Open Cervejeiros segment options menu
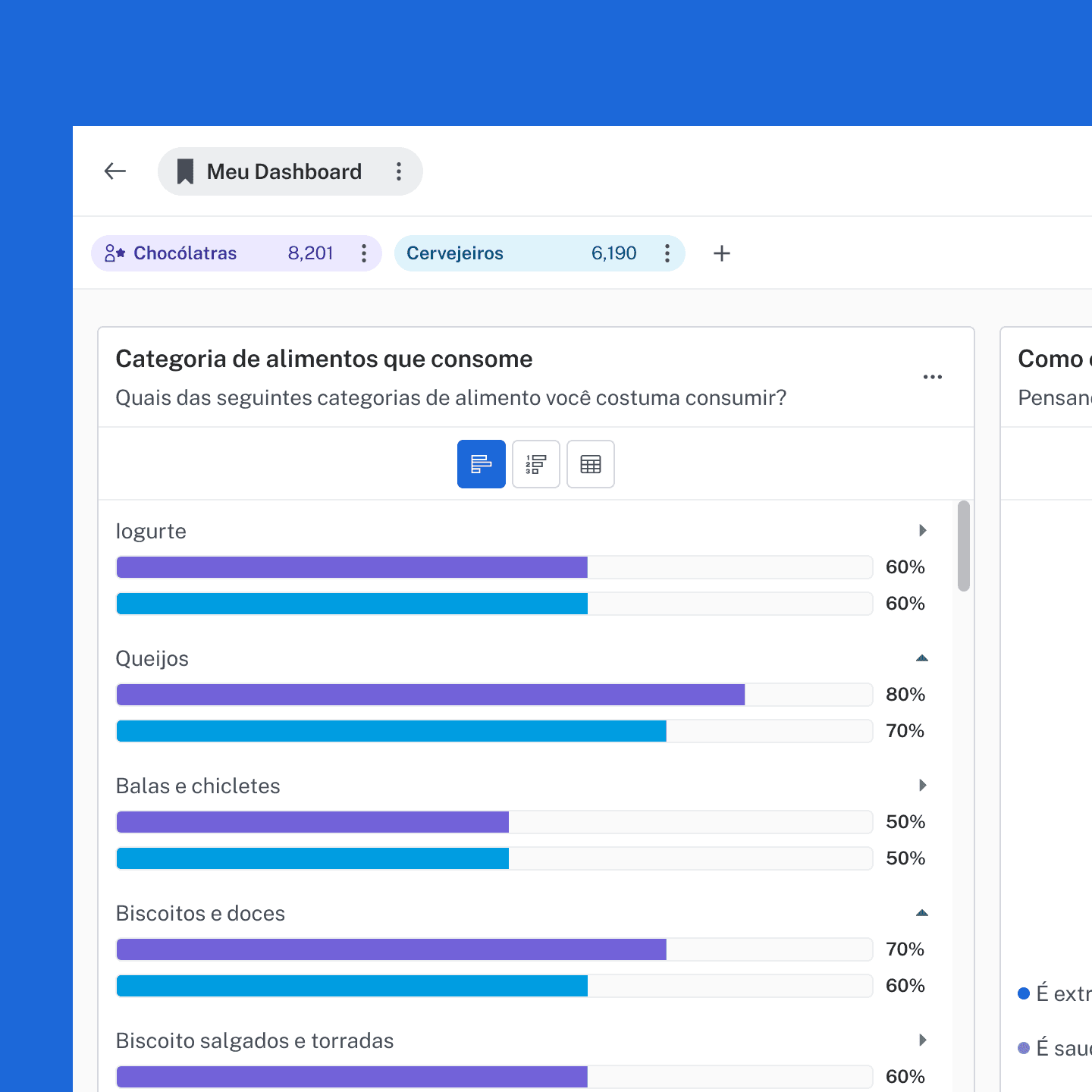Screen dimensions: 1092x1092 (667, 253)
